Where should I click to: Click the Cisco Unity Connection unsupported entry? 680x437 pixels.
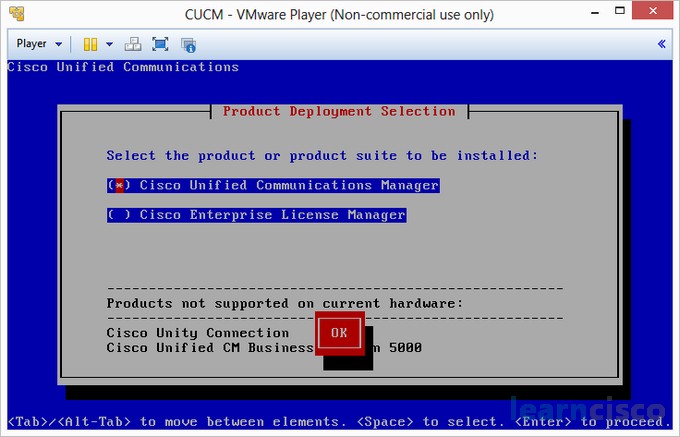197,332
